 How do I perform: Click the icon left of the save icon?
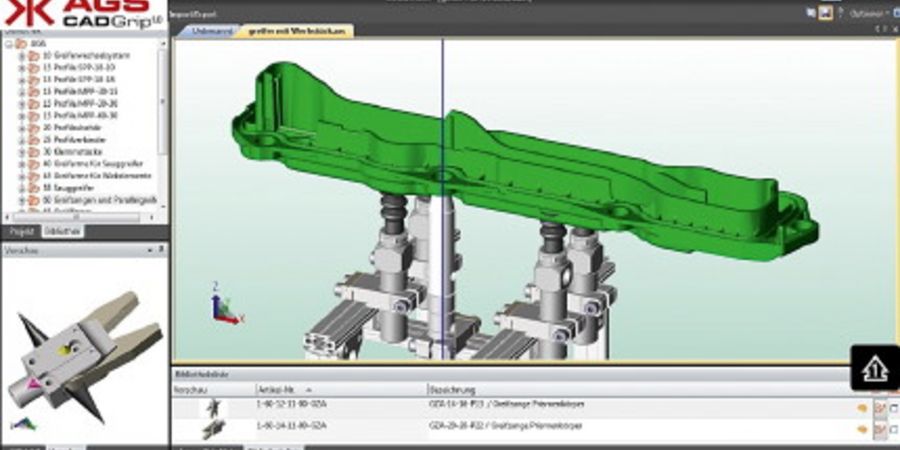click(x=811, y=13)
